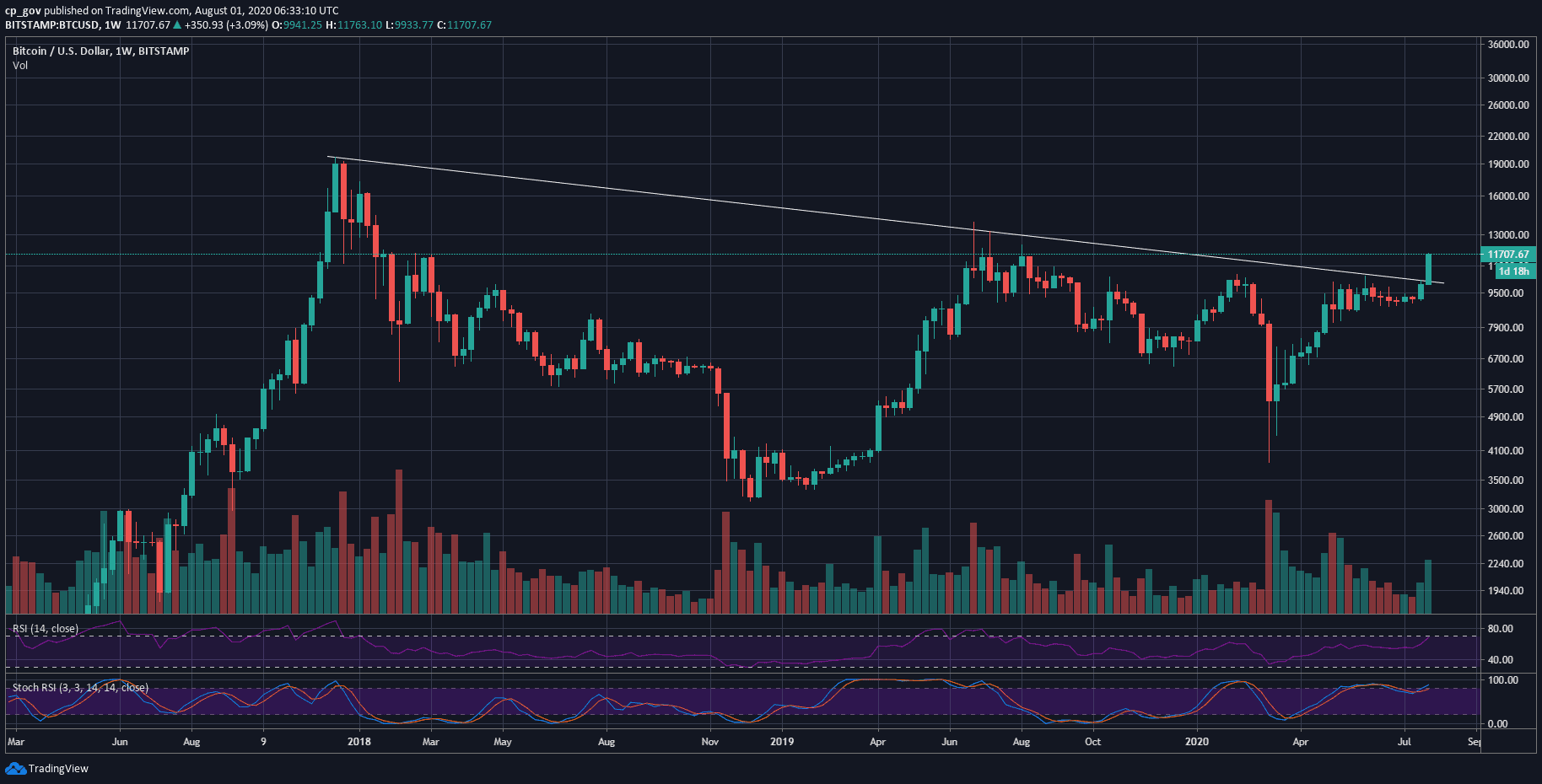This screenshot has height=784, width=1542.
Task: Click the 'Jul' time axis label
Action: (x=1405, y=742)
